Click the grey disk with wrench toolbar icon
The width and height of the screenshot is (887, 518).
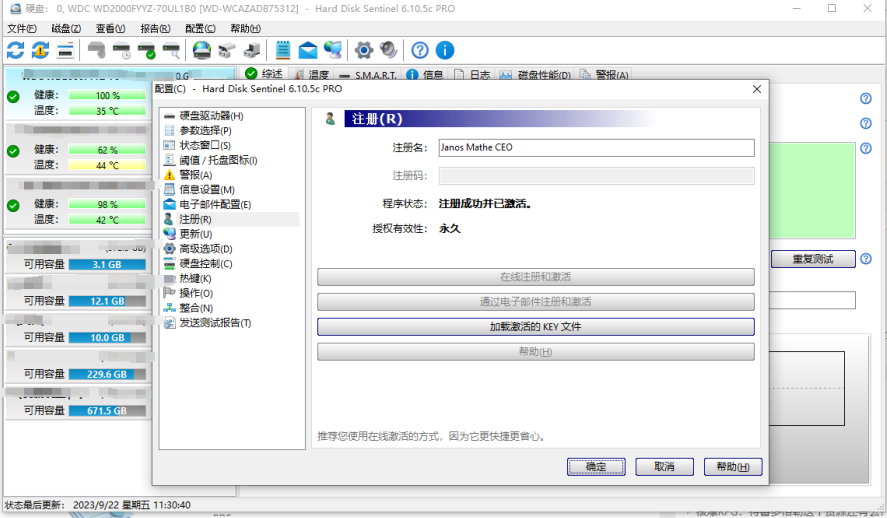point(97,50)
